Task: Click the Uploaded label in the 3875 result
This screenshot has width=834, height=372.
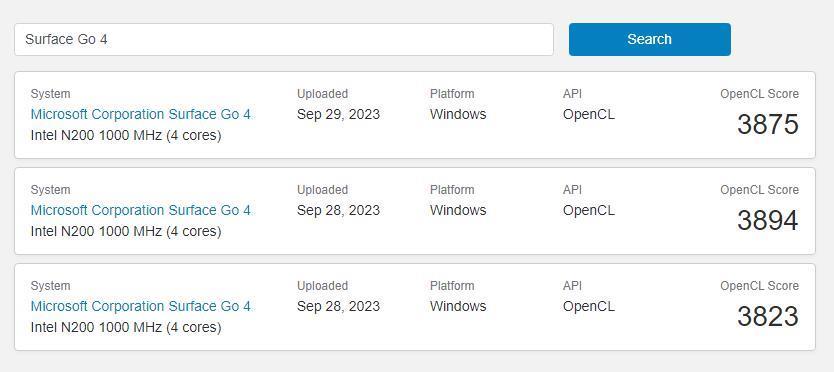Action: coord(322,94)
